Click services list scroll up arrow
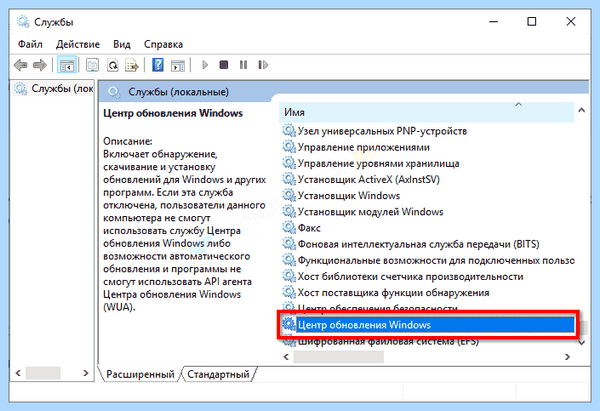This screenshot has width=600, height=411. pos(582,111)
